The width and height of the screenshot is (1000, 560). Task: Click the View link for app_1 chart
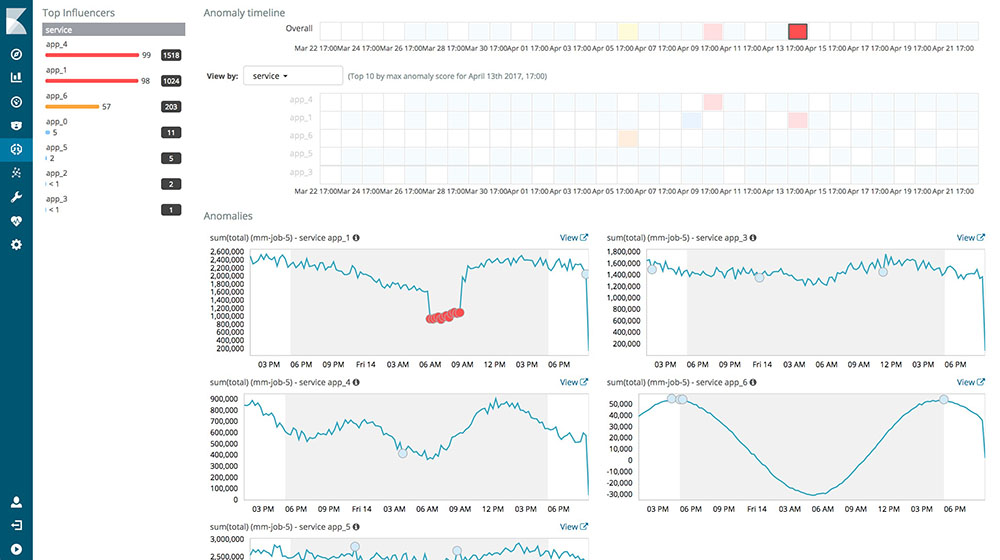(573, 238)
